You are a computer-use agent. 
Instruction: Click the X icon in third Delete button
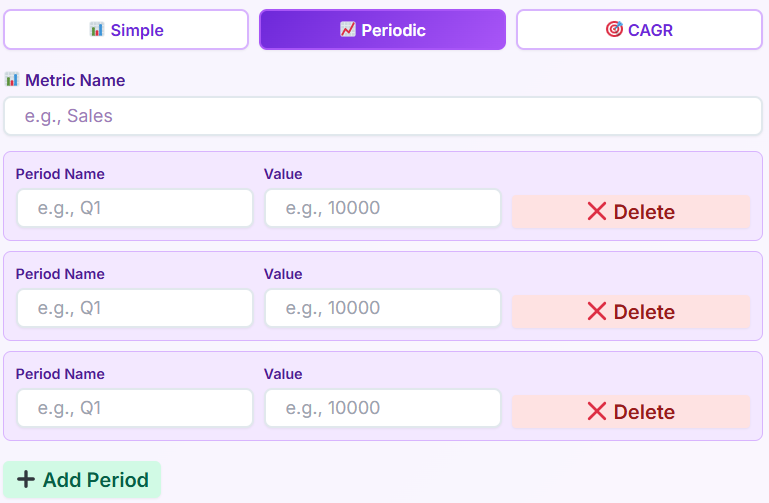point(597,411)
